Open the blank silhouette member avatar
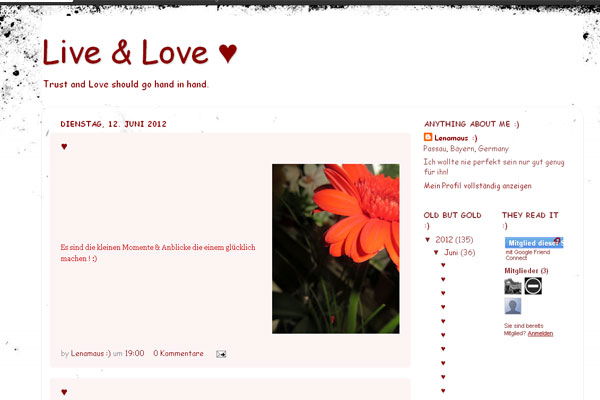The width and height of the screenshot is (600, 400). click(513, 306)
